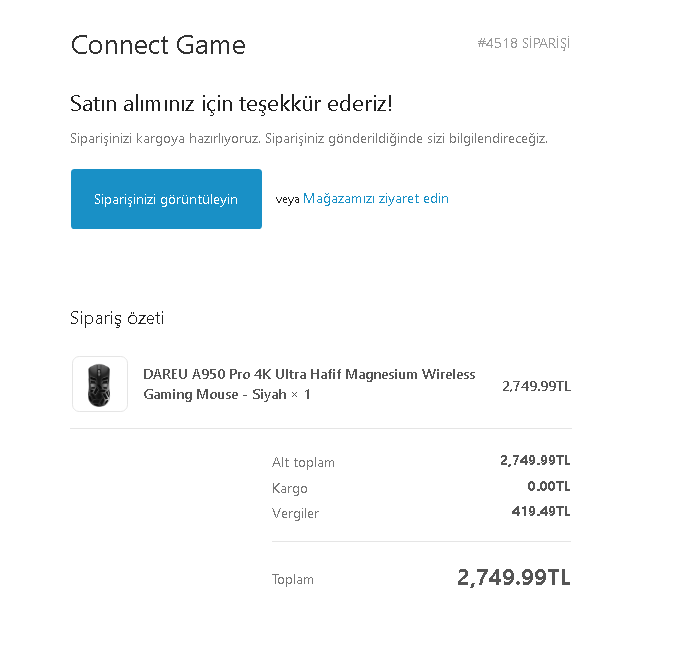682x649 pixels.
Task: Click the Alt toplam label
Action: (303, 463)
